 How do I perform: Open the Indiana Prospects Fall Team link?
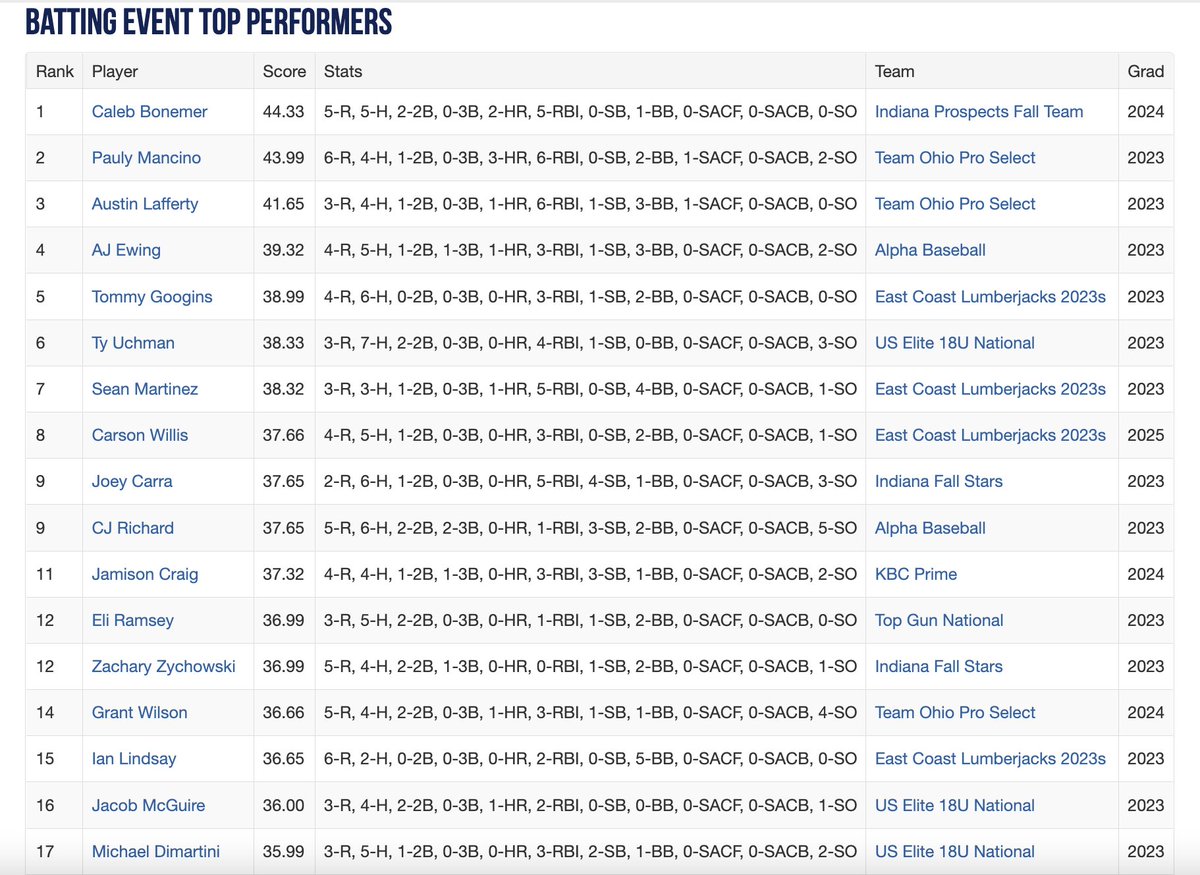pyautogui.click(x=979, y=112)
